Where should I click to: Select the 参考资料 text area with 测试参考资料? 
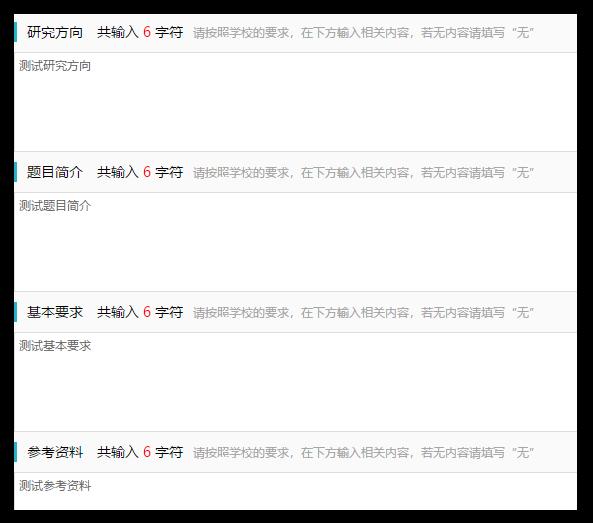(295, 491)
